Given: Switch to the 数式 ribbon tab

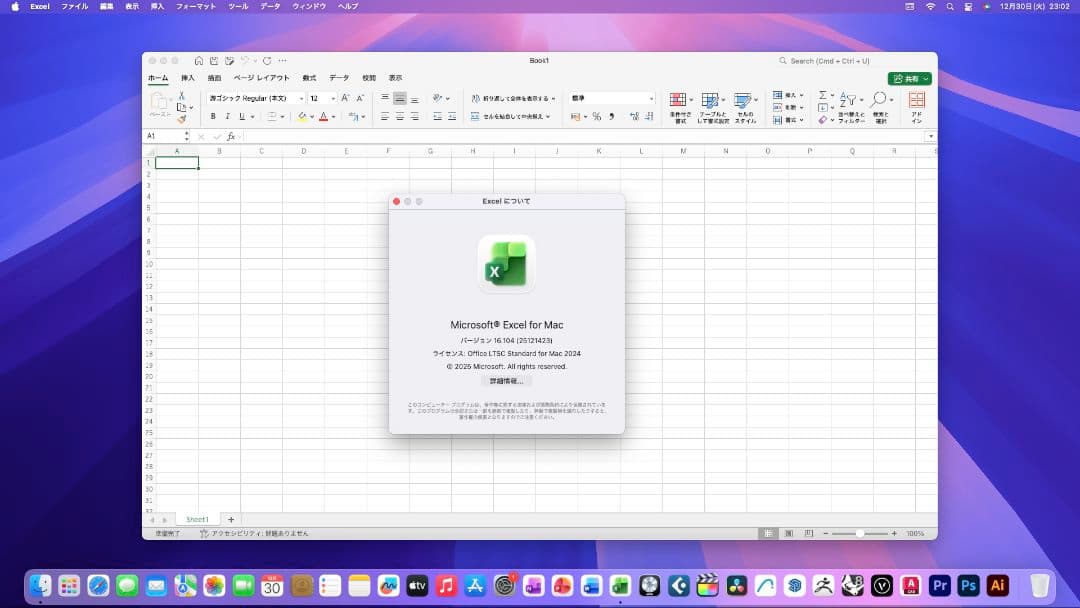Looking at the screenshot, I should [310, 77].
